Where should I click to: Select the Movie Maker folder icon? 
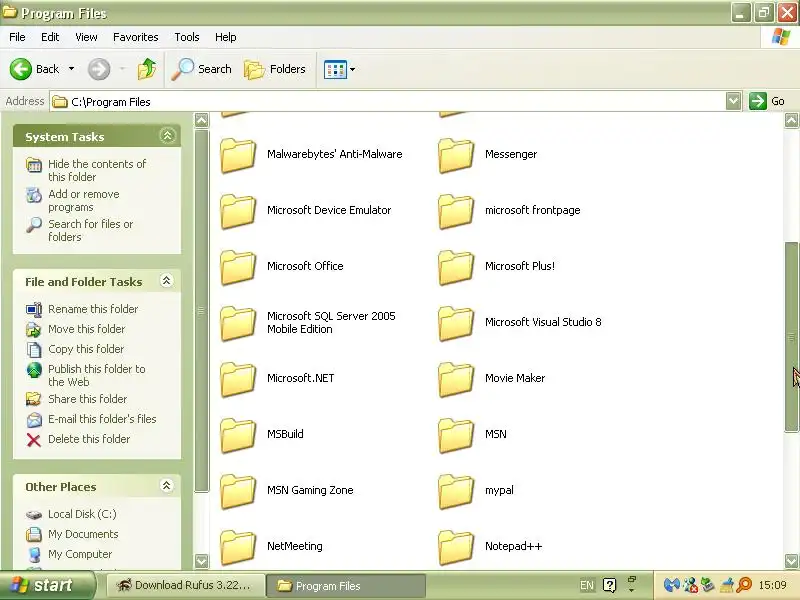click(x=456, y=379)
